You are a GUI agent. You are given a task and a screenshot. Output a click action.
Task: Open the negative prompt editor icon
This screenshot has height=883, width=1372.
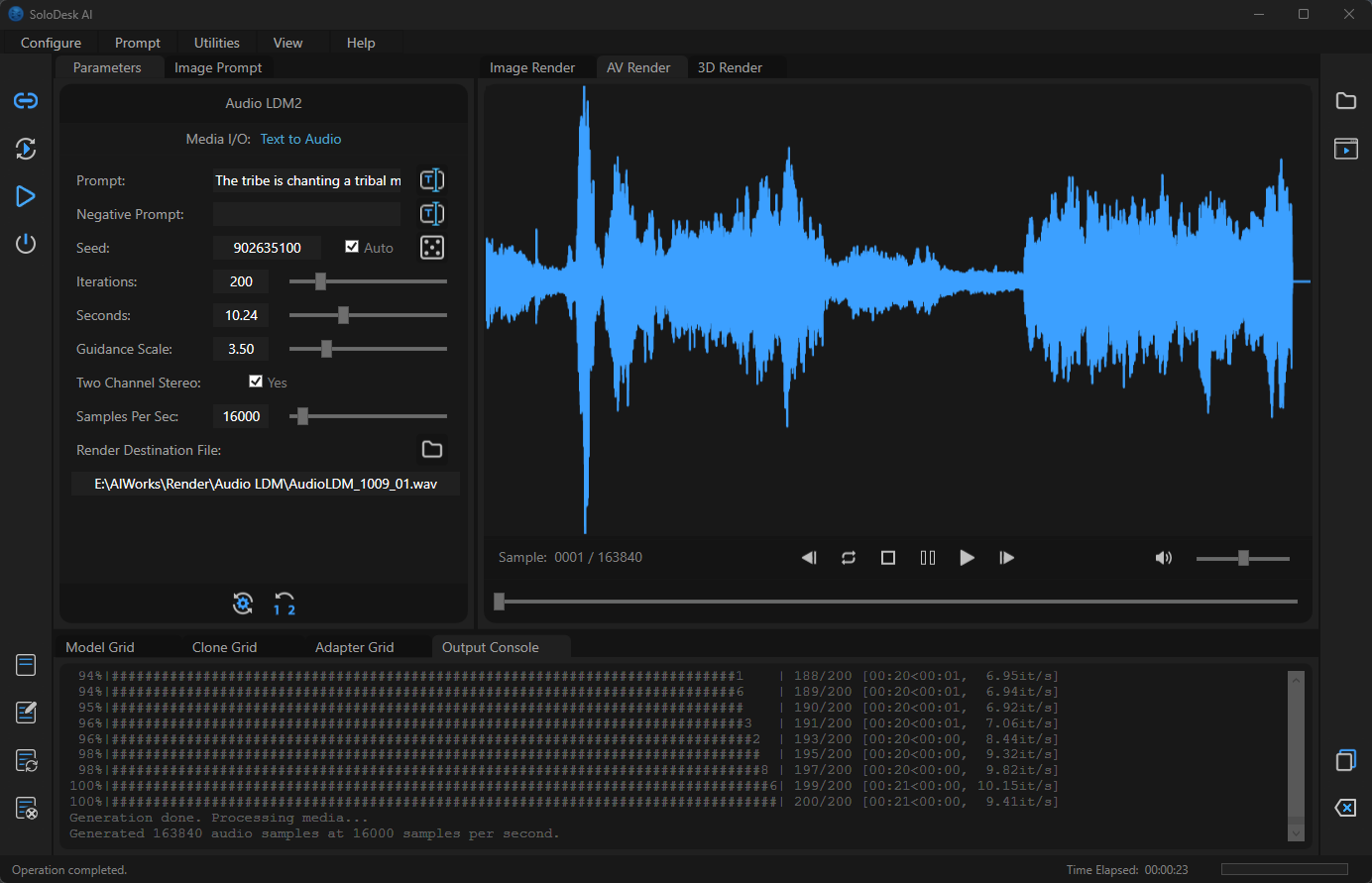pyautogui.click(x=432, y=214)
